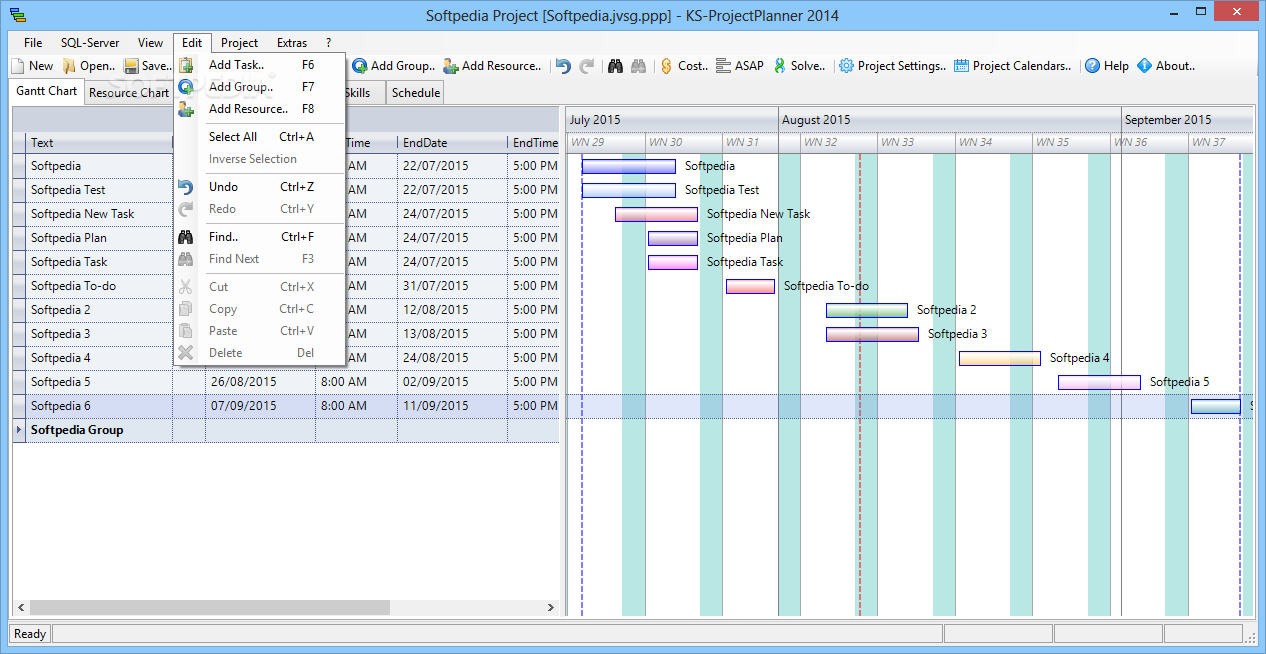Click Add Group icon in Edit menu
Screen dimensions: 1266x654
click(x=186, y=87)
